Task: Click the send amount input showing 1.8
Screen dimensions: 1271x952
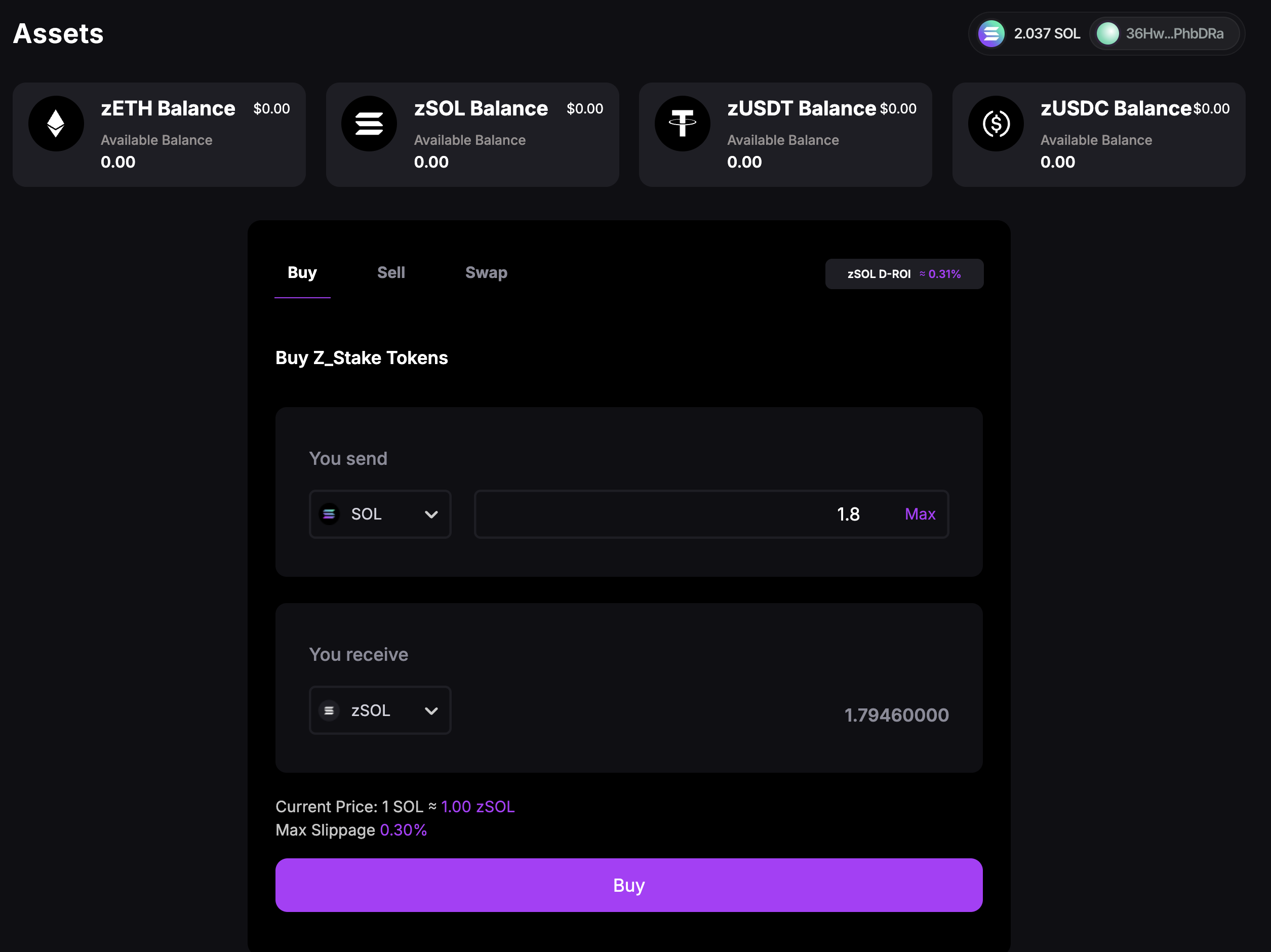Action: pyautogui.click(x=711, y=514)
